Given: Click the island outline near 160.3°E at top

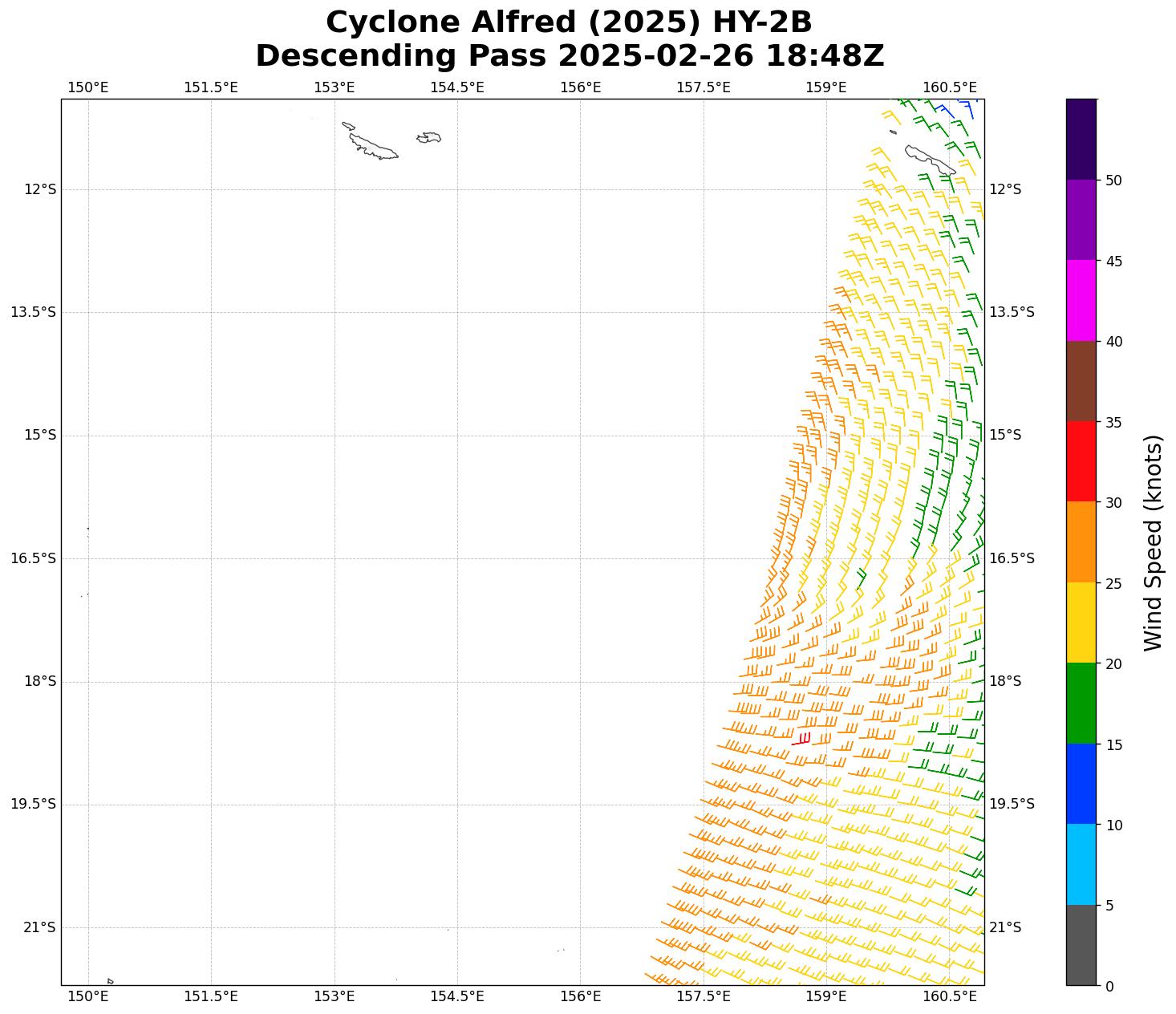Looking at the screenshot, I should 929,159.
